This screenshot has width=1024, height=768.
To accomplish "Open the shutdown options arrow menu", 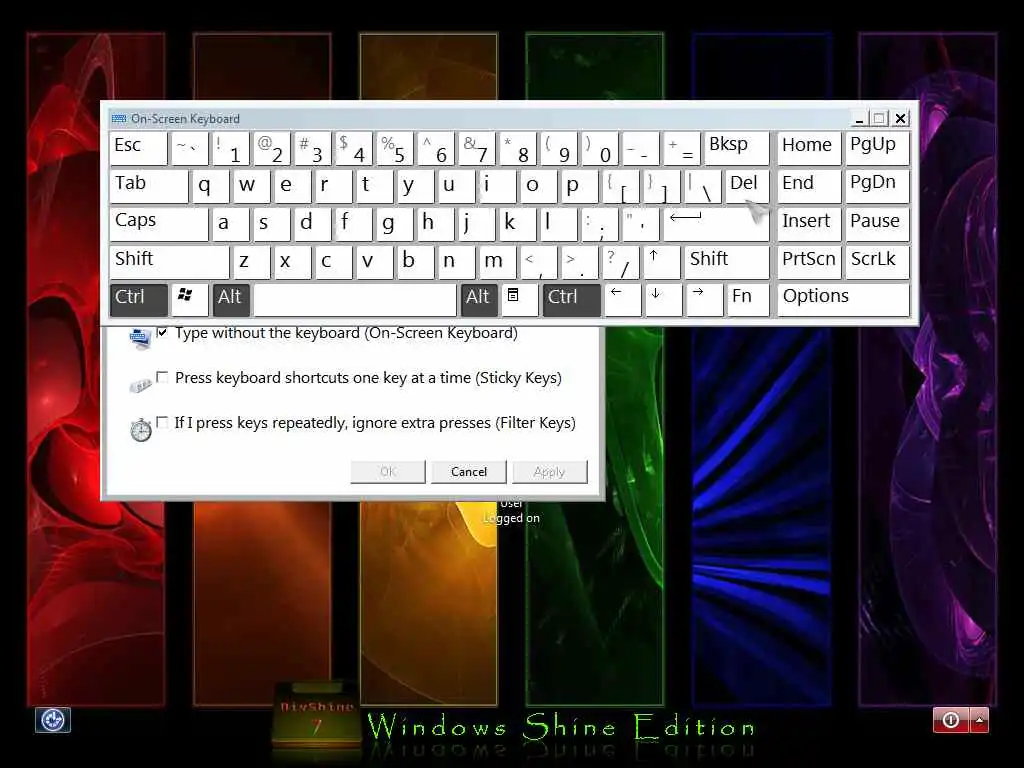I will pos(980,720).
